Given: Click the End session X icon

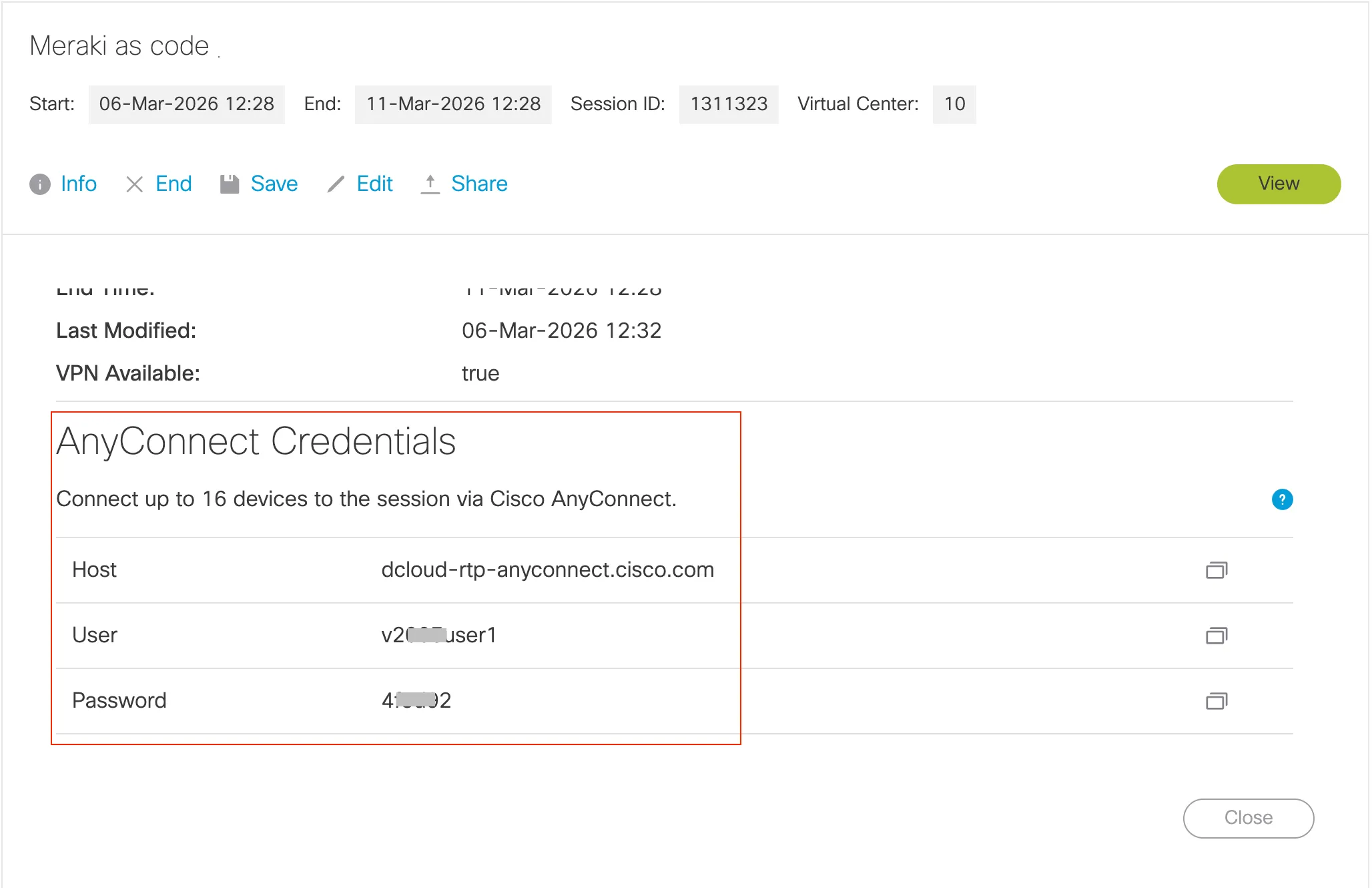Looking at the screenshot, I should point(135,184).
